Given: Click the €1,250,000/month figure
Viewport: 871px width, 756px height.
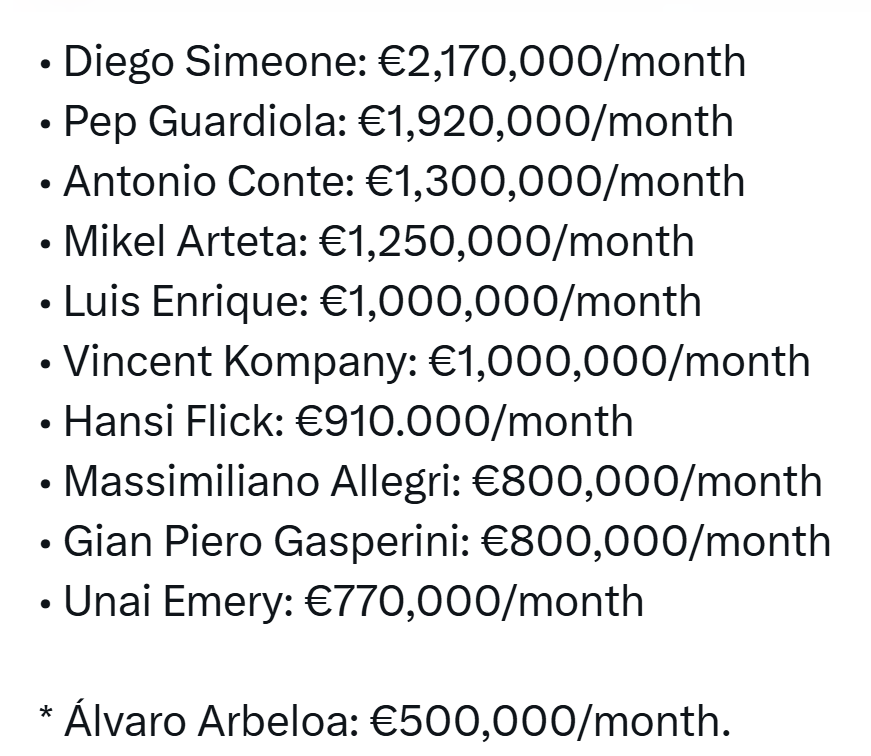Looking at the screenshot, I should (506, 242).
